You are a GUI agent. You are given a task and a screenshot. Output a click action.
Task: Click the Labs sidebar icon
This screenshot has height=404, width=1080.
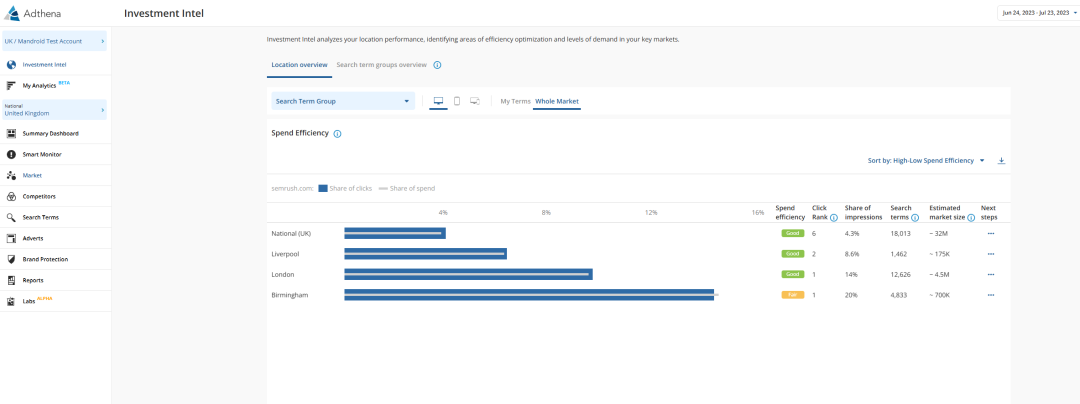pos(11,301)
